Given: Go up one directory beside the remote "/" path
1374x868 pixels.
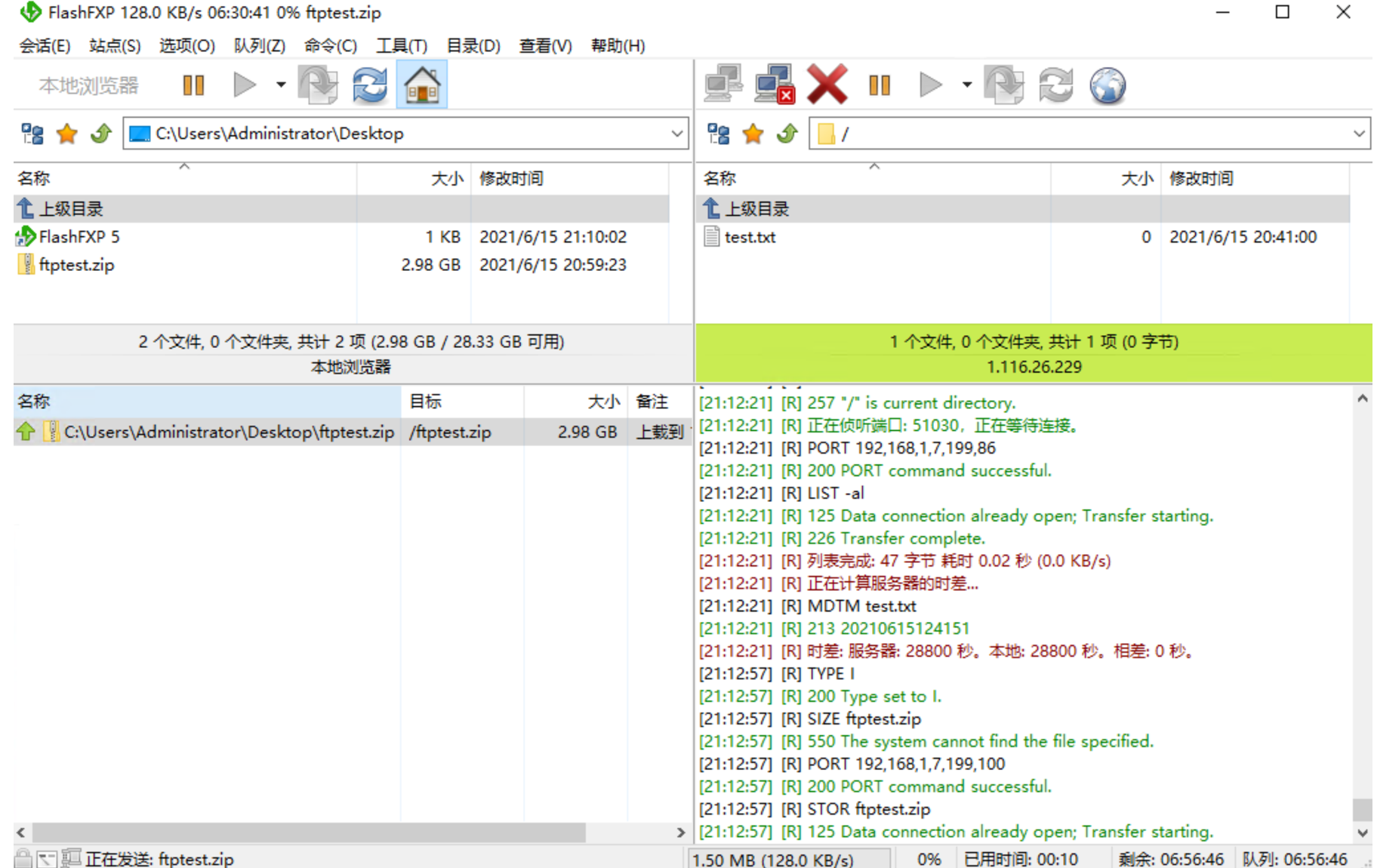Looking at the screenshot, I should pyautogui.click(x=787, y=134).
